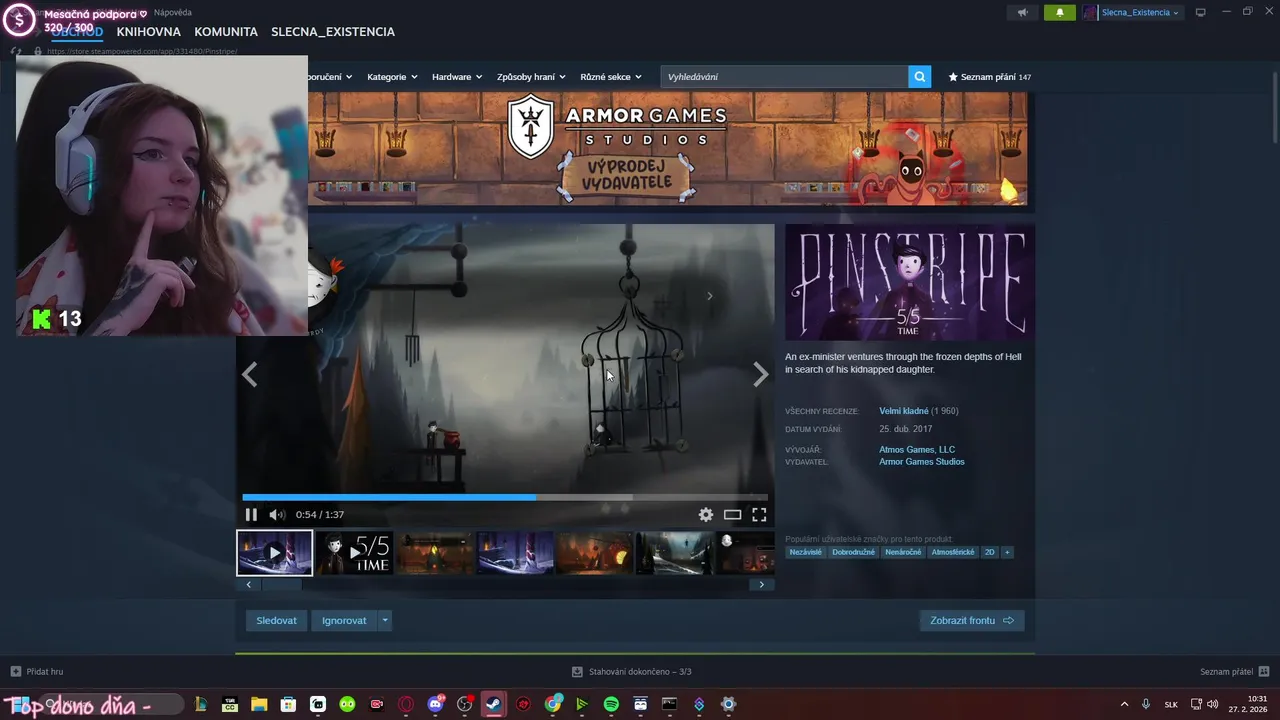Open Google Chrome from the taskbar
This screenshot has width=1280, height=720.
553,704
